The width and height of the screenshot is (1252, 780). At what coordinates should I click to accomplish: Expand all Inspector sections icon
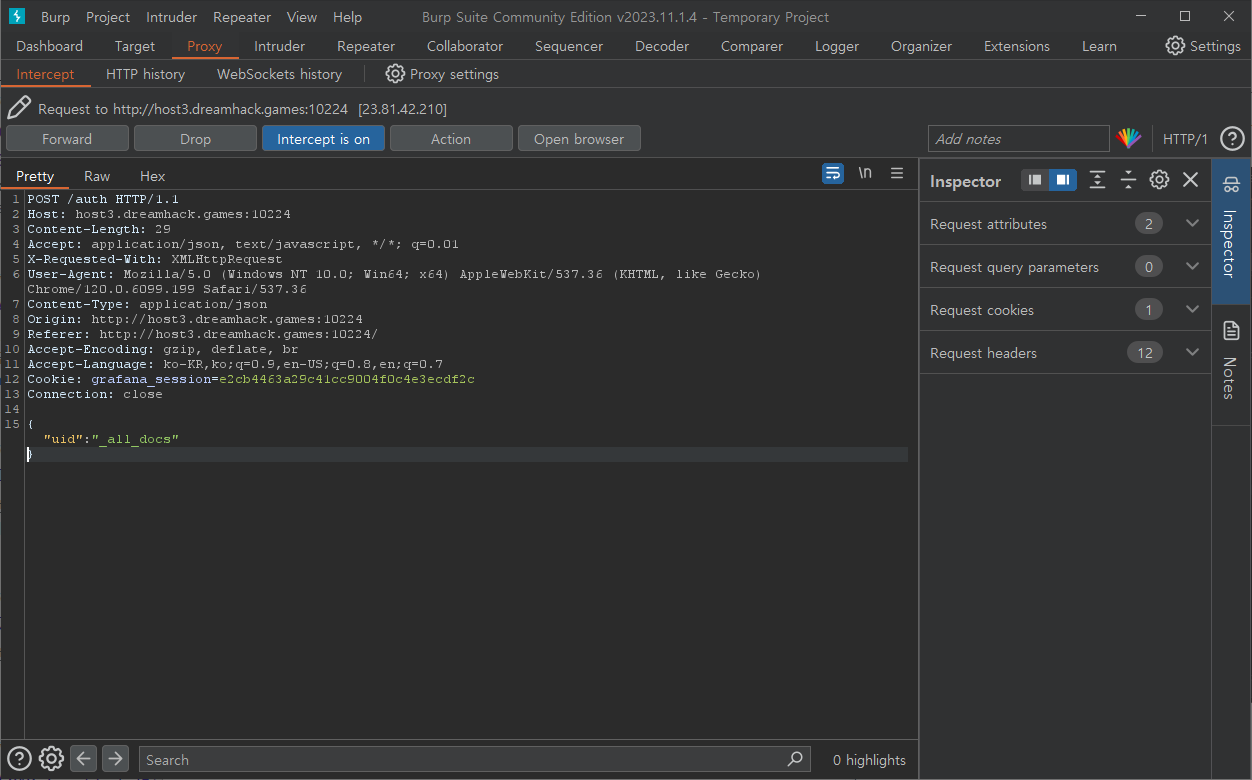coord(1097,180)
